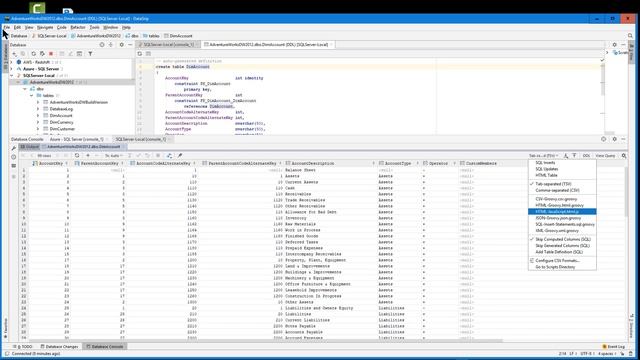Click the results search magnifier icon beside View Query
The image size is (640, 360).
pos(624,156)
